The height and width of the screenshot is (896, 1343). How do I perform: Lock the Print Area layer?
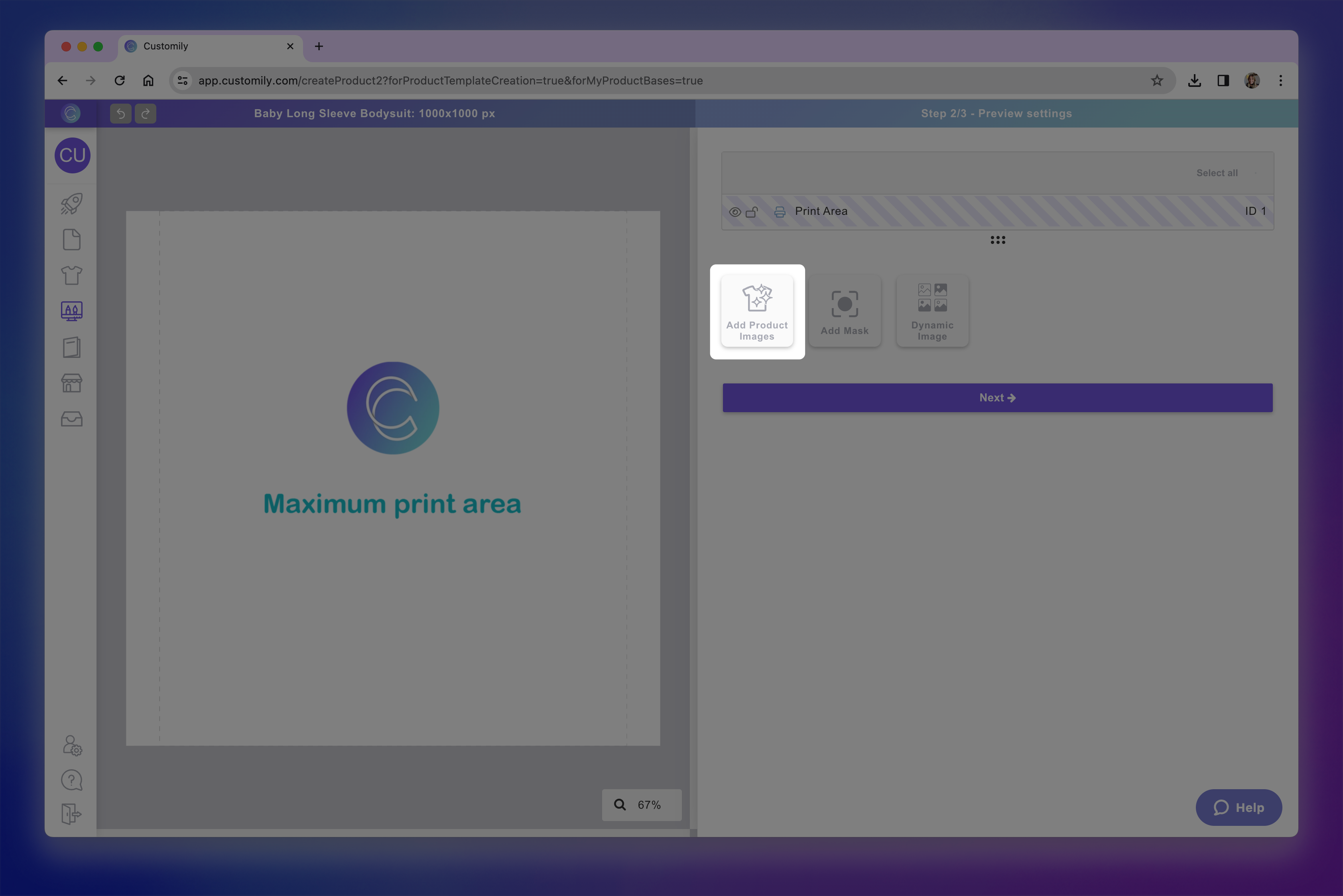(x=752, y=211)
